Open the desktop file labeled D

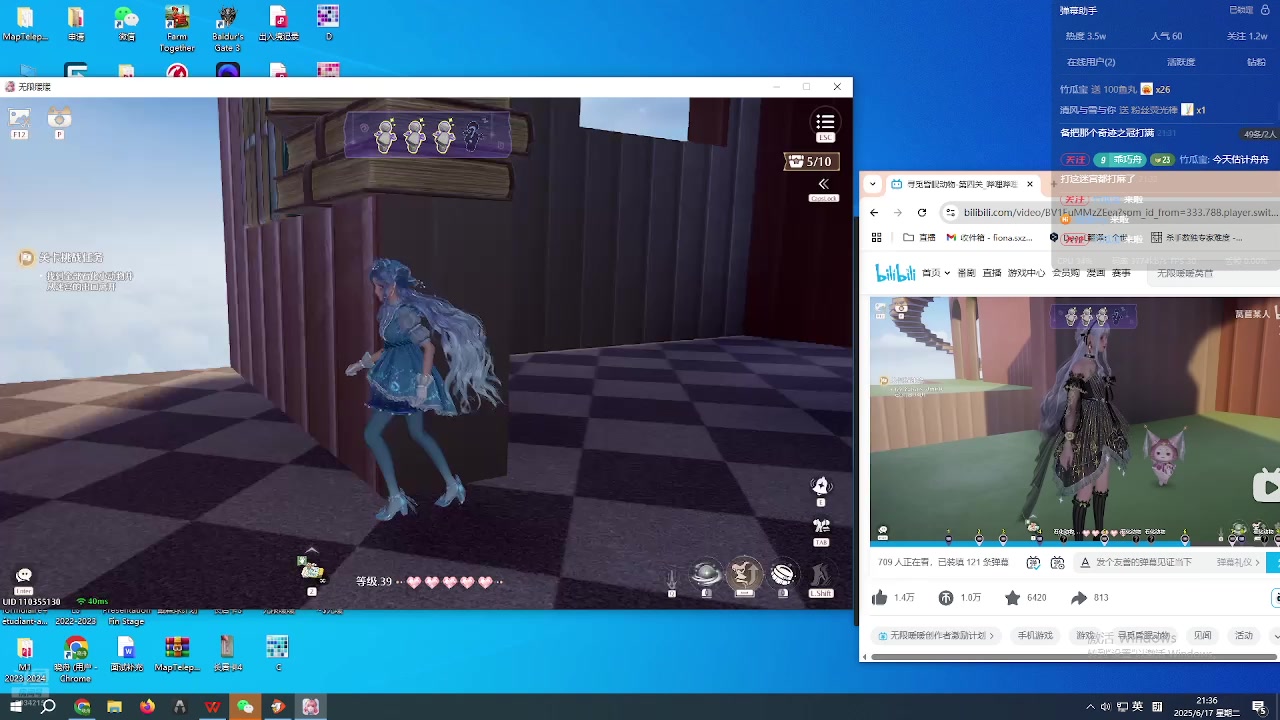(x=328, y=23)
